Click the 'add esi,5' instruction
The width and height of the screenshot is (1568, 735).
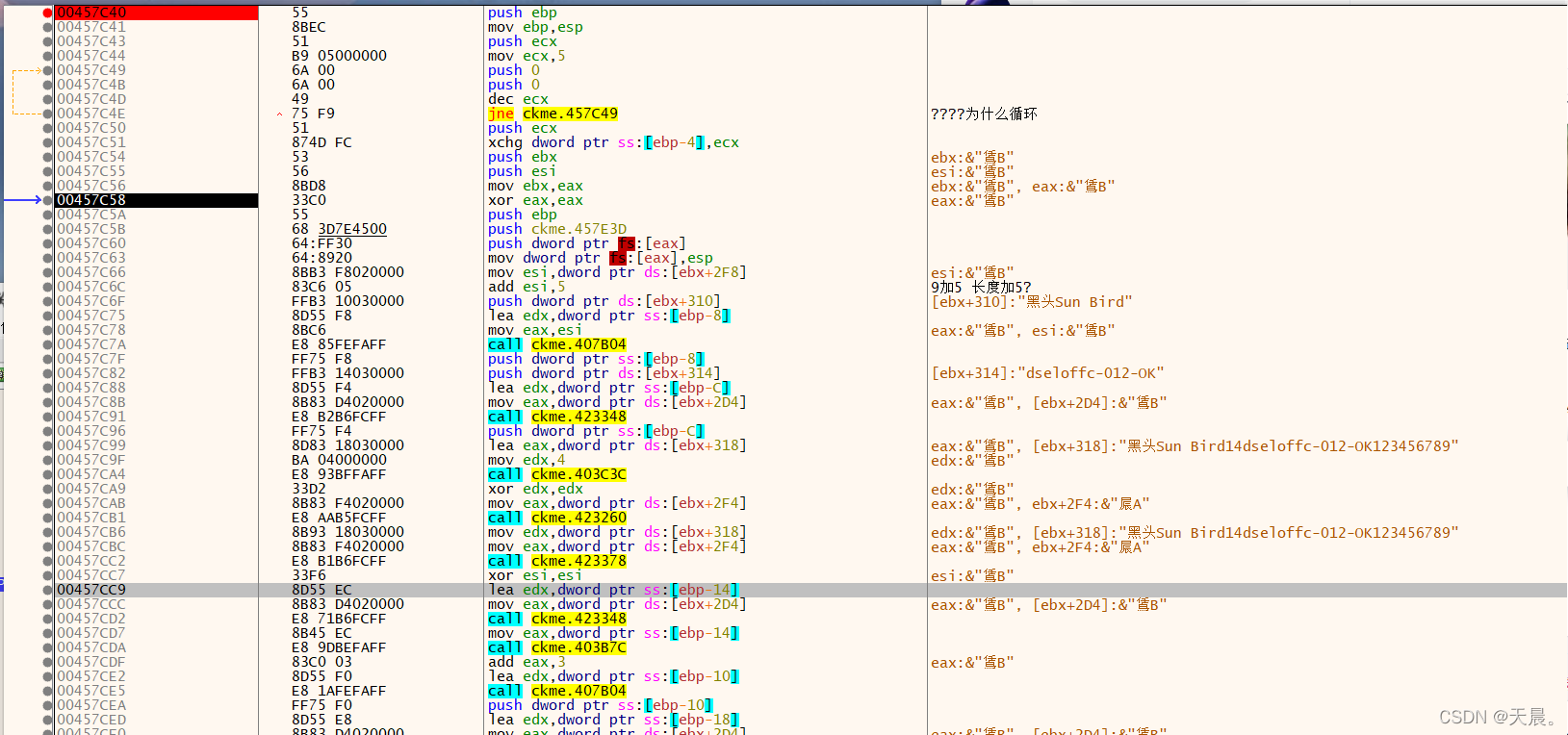(x=527, y=287)
